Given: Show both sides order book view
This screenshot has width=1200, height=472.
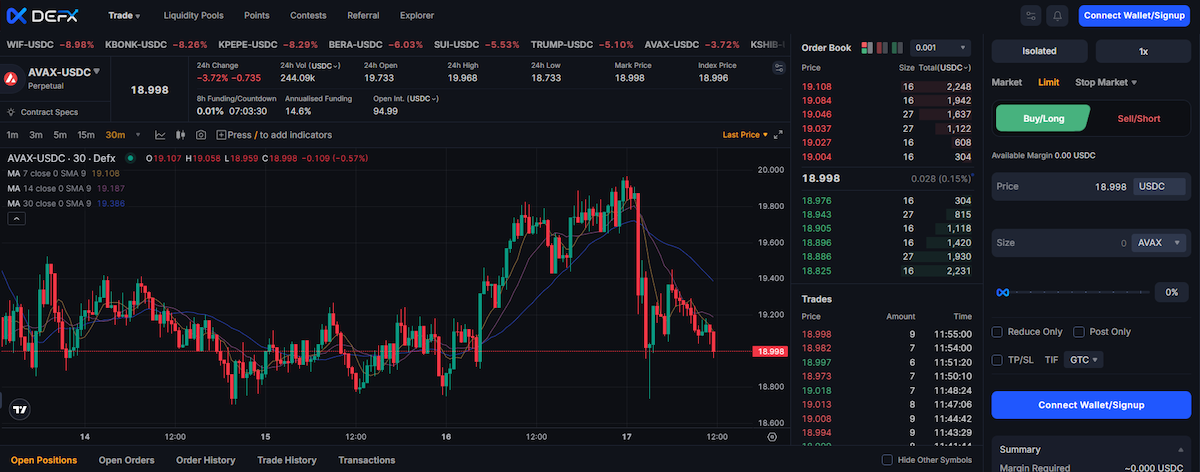Looking at the screenshot, I should [867, 47].
